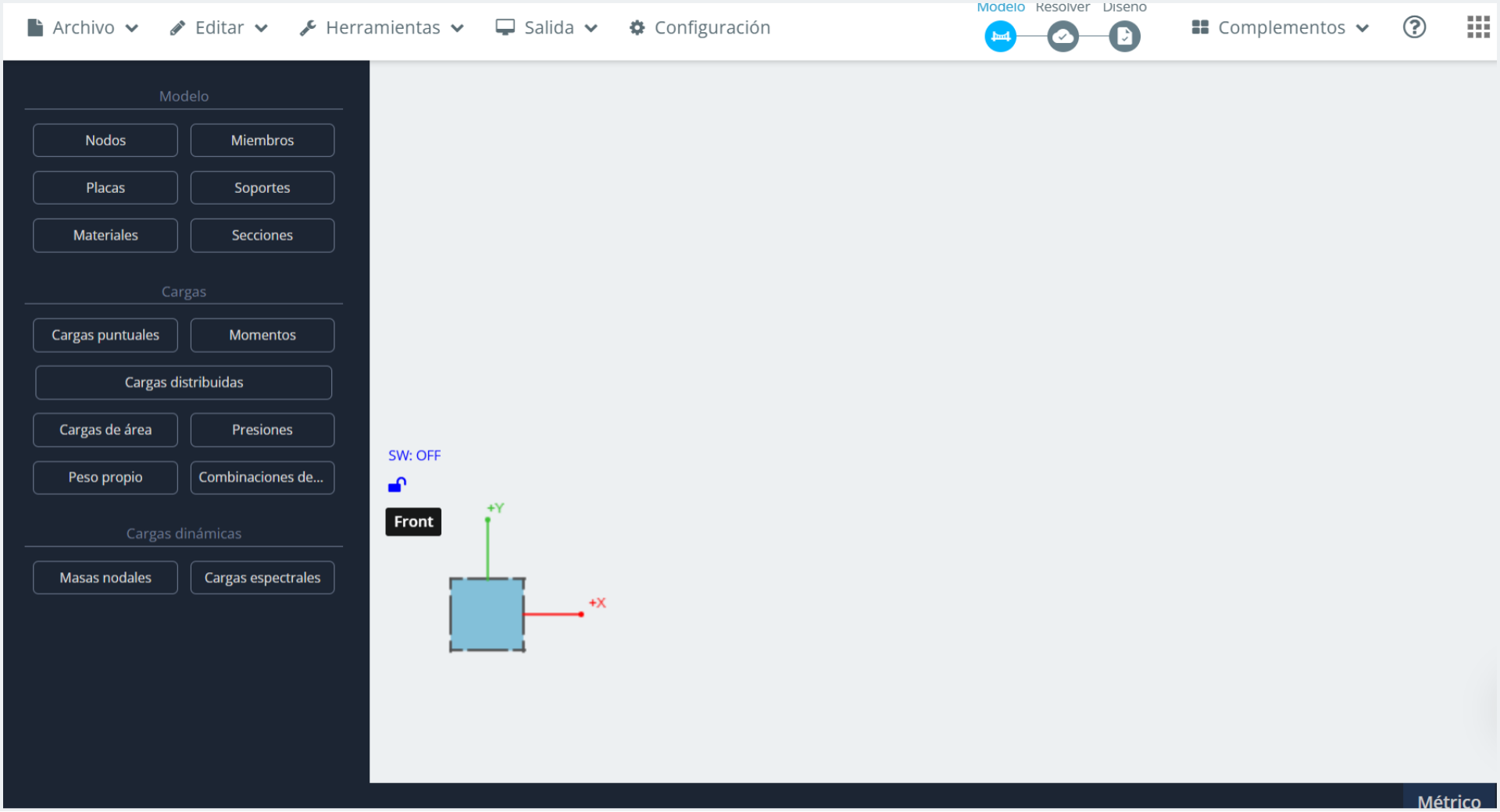Viewport: 1500px width, 812px height.
Task: Open the Configuración menu item
Action: 700,28
